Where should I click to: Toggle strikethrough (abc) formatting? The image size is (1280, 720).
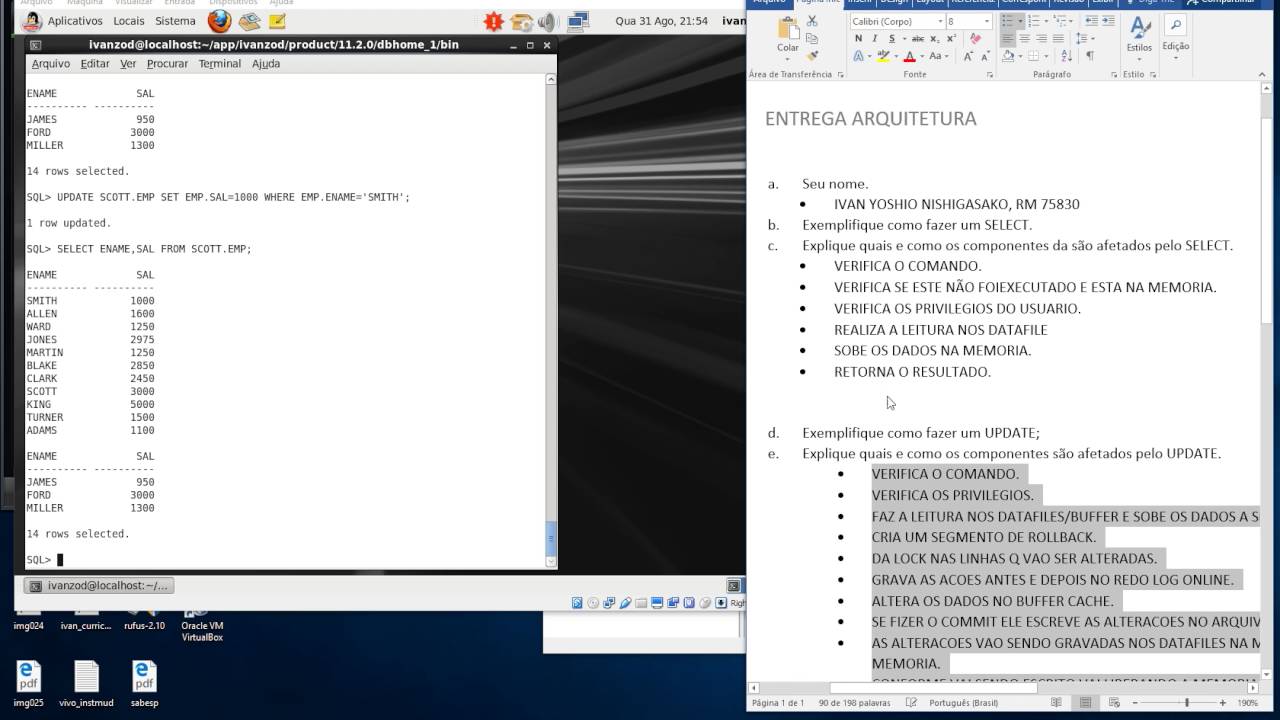917,39
